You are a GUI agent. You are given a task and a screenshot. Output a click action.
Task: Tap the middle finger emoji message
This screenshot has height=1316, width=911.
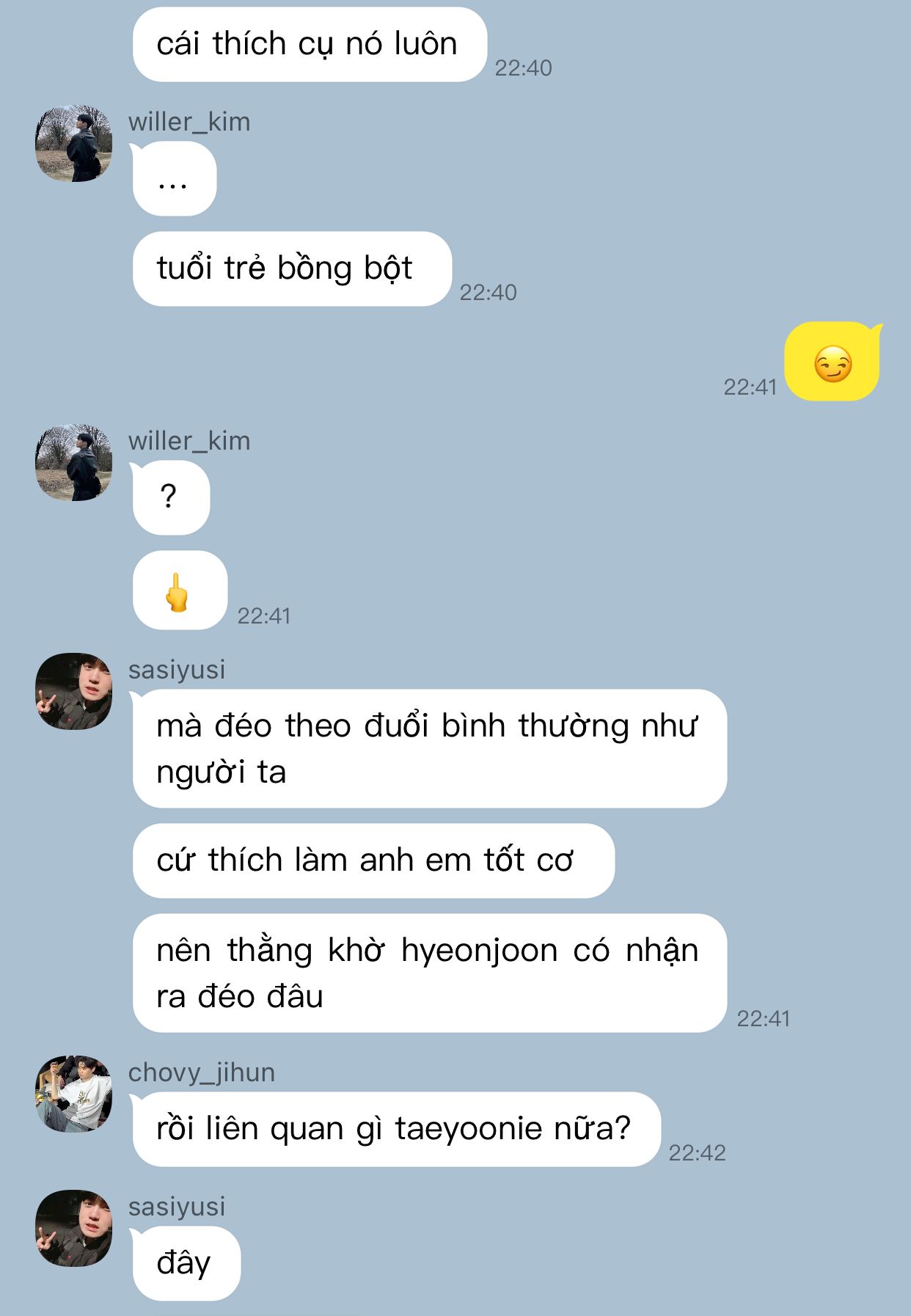pos(180,591)
